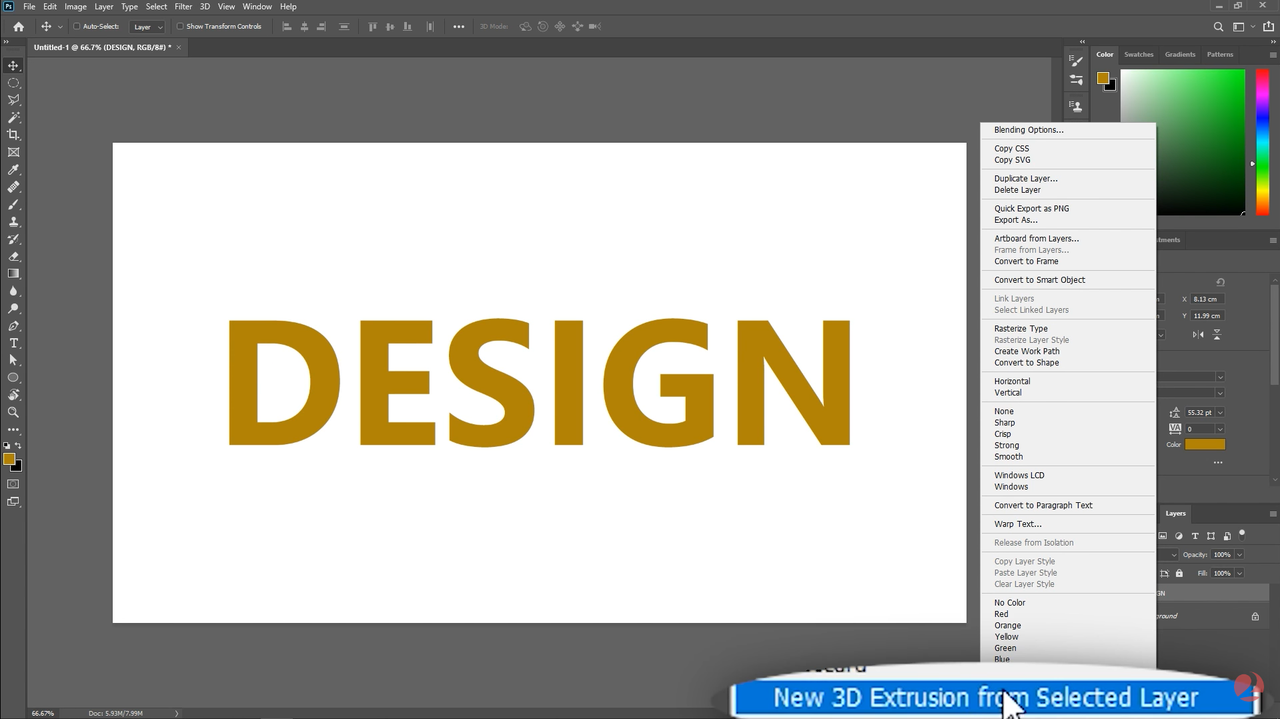This screenshot has width=1280, height=719.
Task: Switch to the Swatches tab
Action: click(x=1138, y=55)
